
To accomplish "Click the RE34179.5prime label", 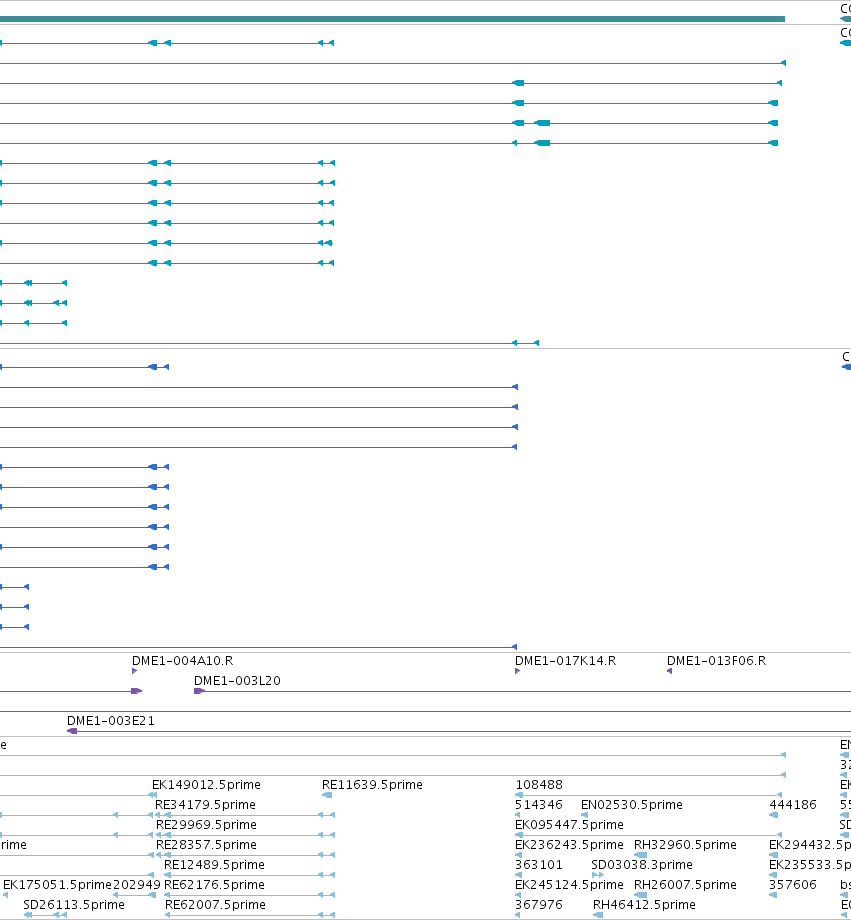I will click(205, 804).
